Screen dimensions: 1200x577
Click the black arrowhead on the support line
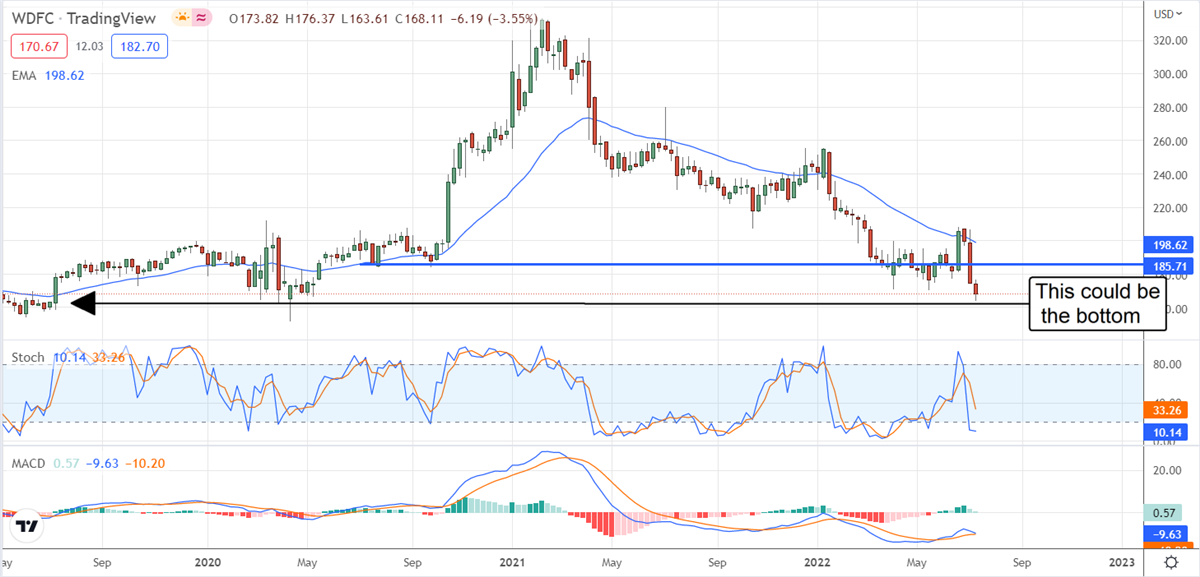pyautogui.click(x=78, y=304)
